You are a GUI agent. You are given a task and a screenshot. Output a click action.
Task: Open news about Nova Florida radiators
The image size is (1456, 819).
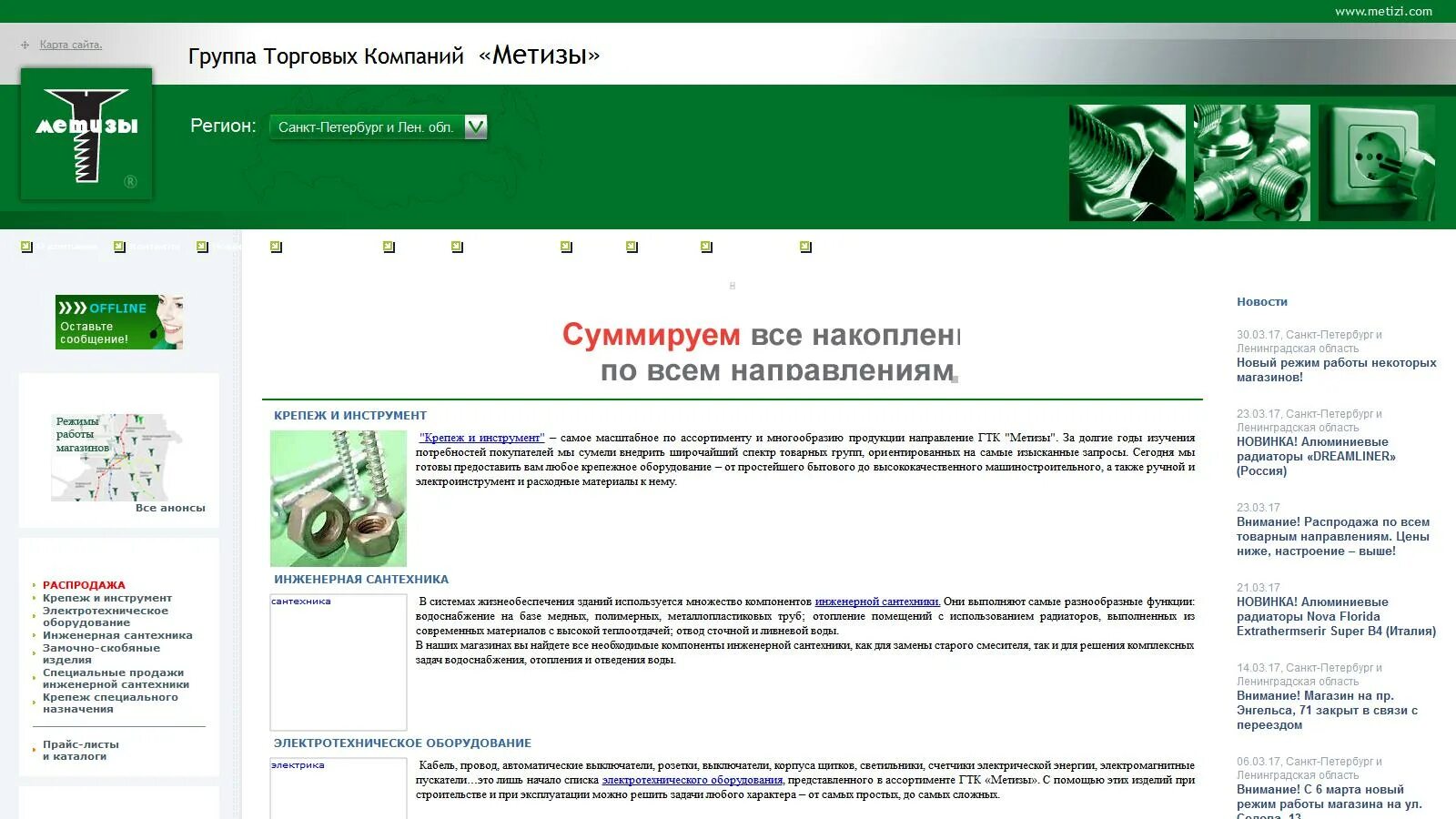[x=1336, y=616]
